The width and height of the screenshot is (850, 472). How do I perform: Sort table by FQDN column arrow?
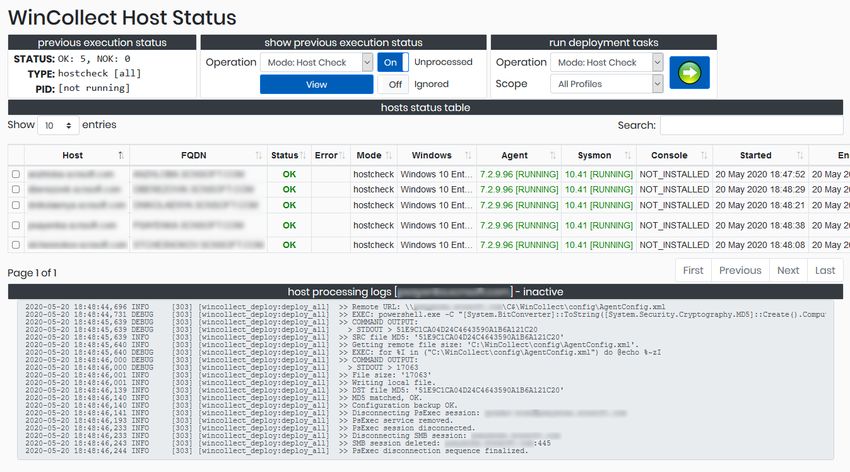pyautogui.click(x=259, y=156)
